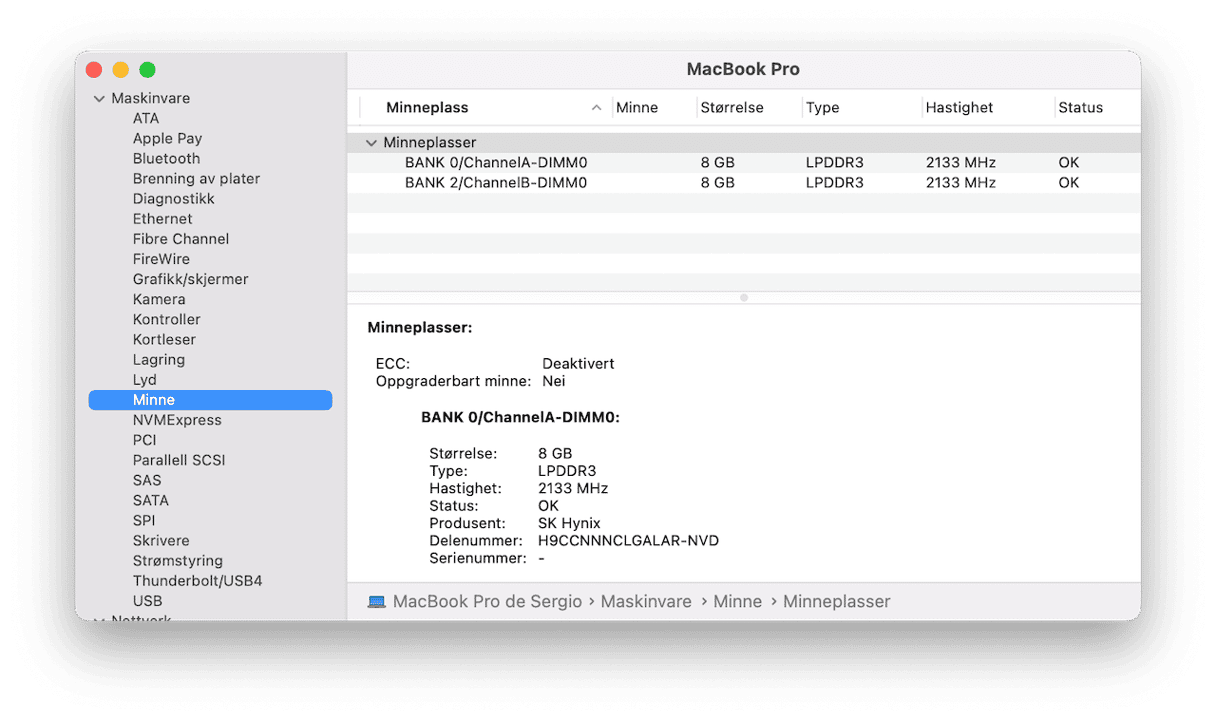This screenshot has height=720, width=1216.
Task: Maximize the window with green button
Action: point(147,70)
